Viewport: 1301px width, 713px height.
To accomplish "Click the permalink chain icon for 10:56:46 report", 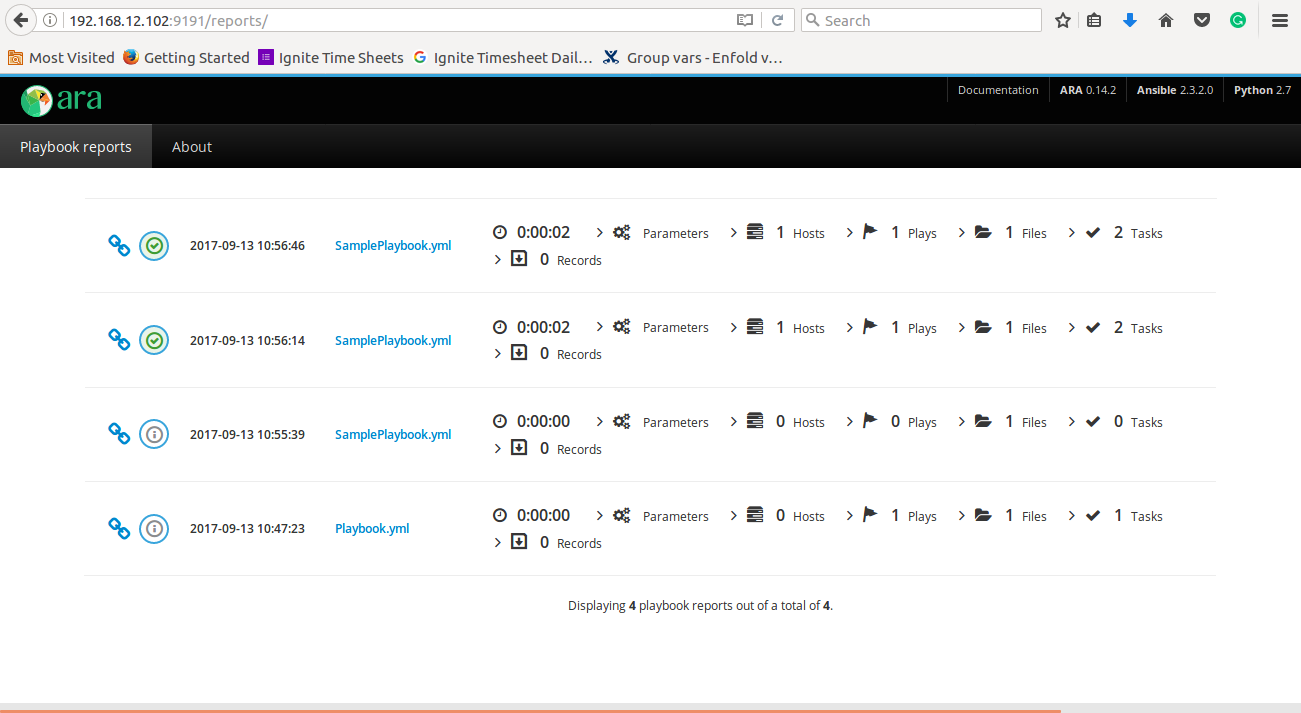I will [119, 246].
